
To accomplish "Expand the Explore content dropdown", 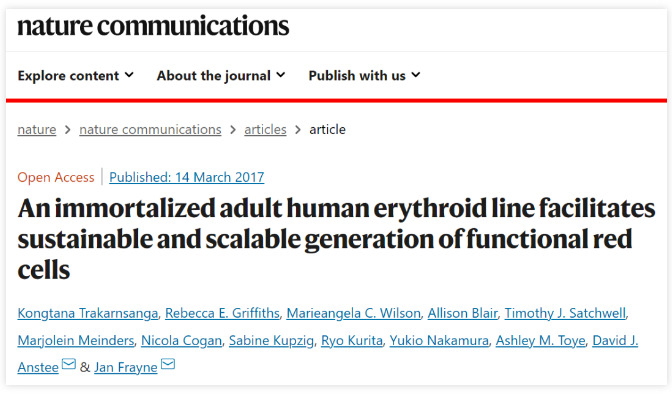I will (x=75, y=75).
